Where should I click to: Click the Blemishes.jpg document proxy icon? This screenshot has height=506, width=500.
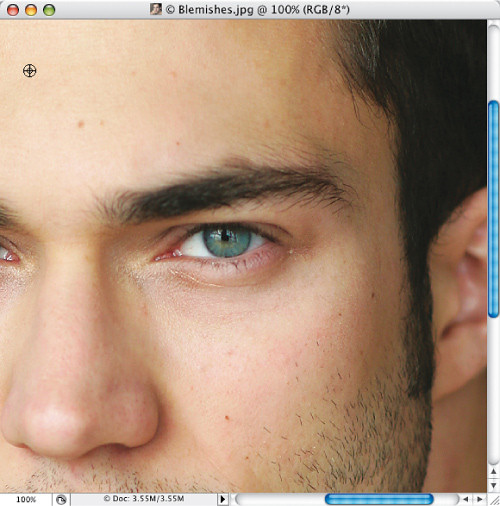tap(156, 9)
